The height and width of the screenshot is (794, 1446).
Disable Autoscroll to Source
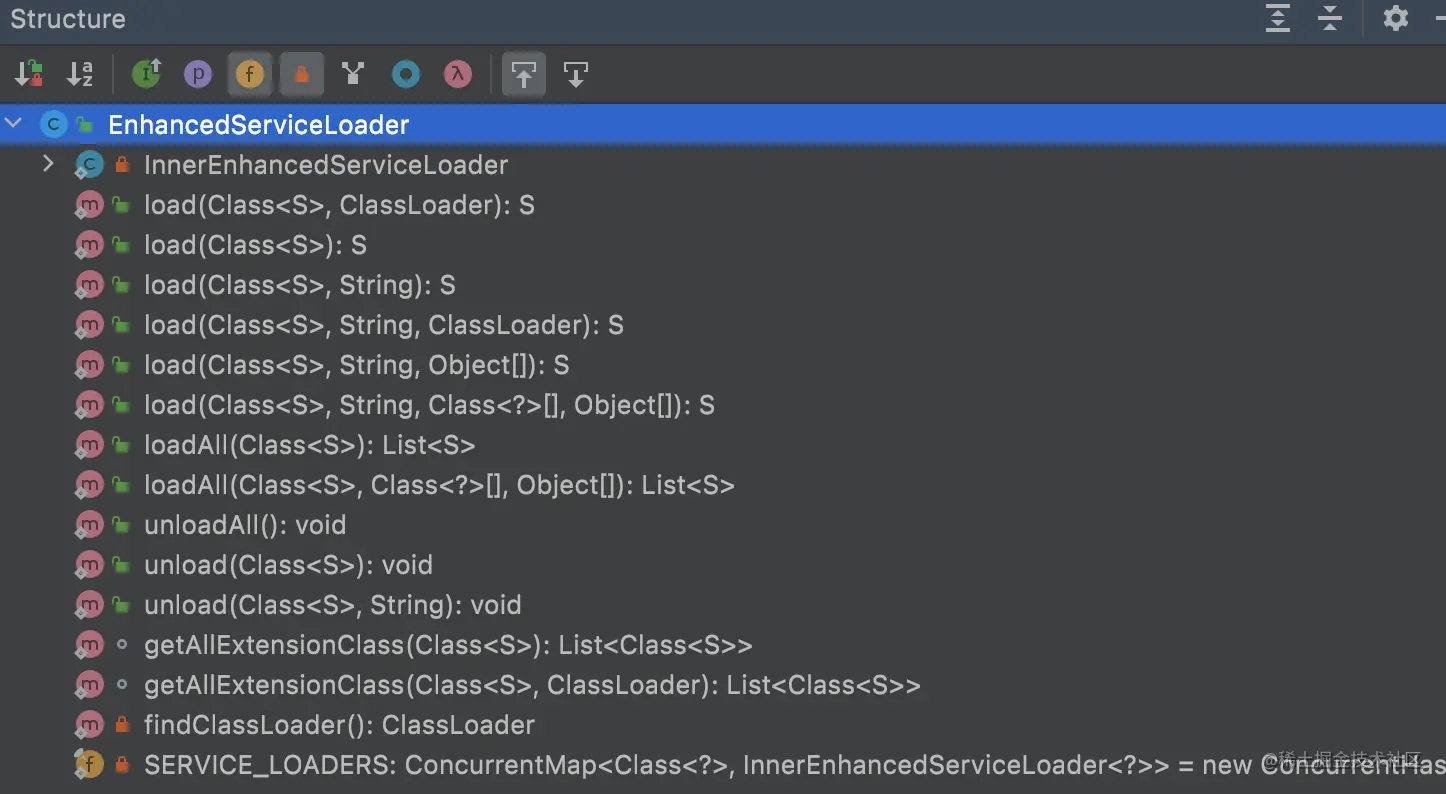(524, 74)
